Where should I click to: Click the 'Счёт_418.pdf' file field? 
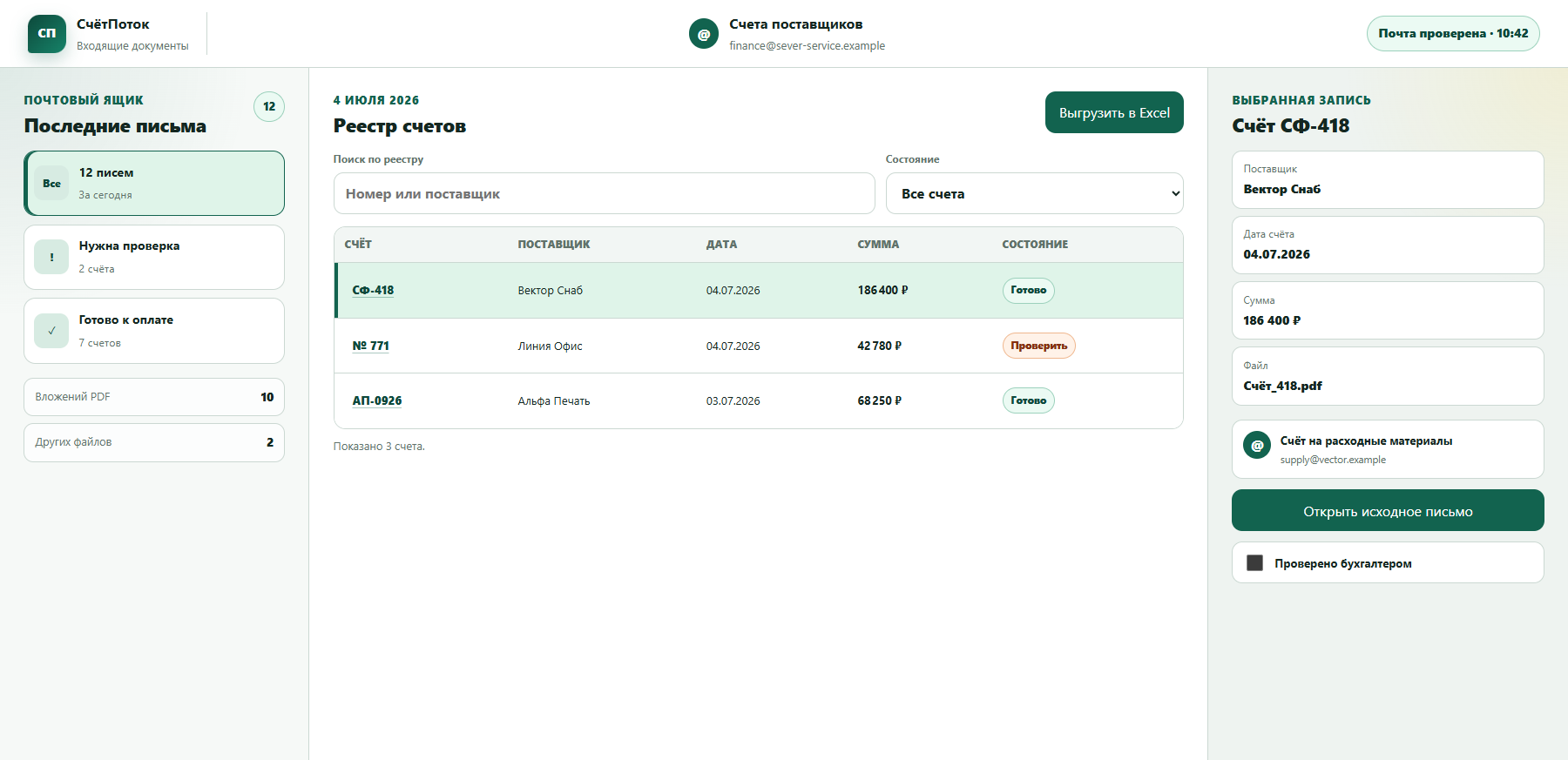coord(1388,376)
